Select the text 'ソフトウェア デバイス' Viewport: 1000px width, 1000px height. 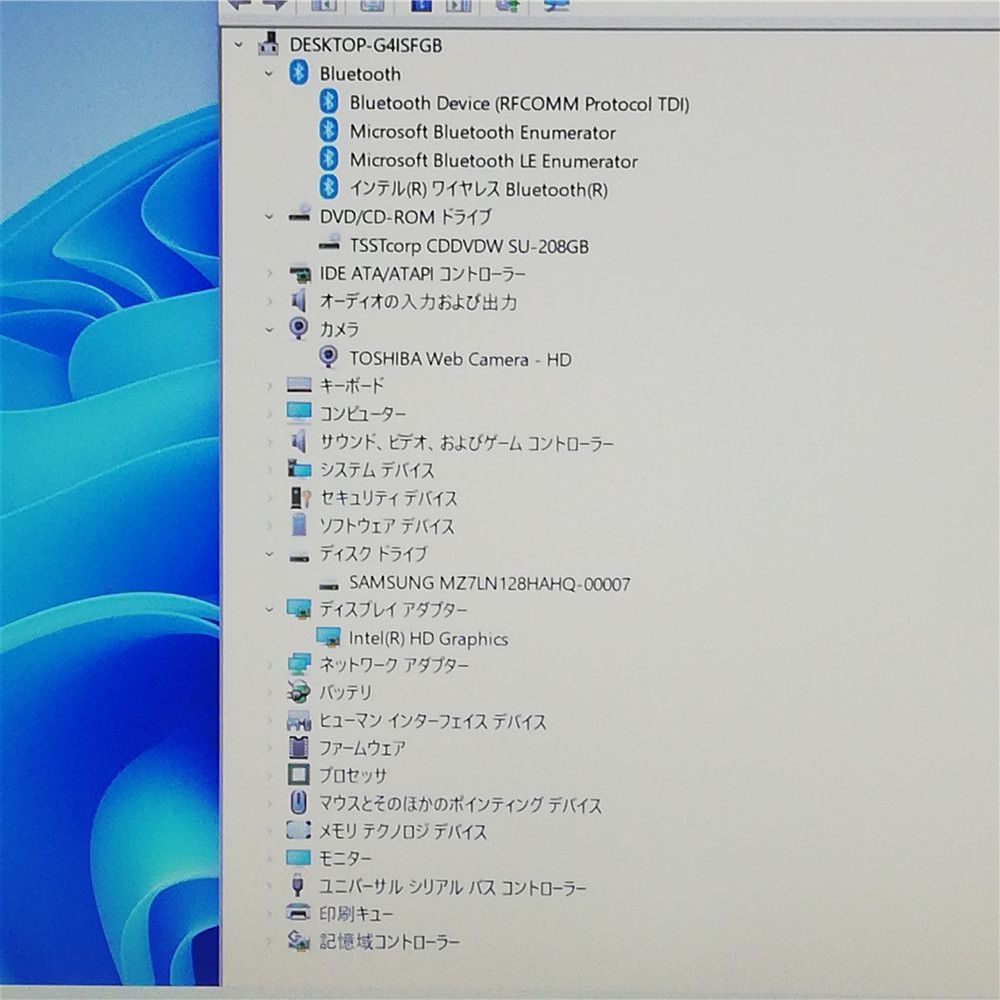(386, 526)
